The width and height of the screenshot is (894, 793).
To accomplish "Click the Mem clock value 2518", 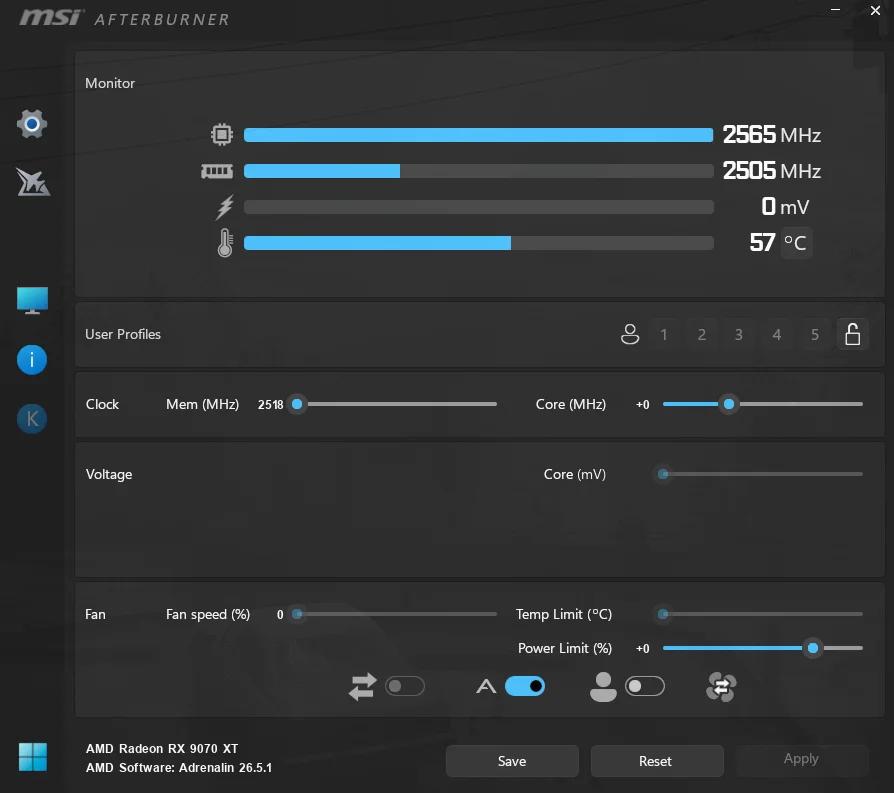I will pyautogui.click(x=270, y=404).
